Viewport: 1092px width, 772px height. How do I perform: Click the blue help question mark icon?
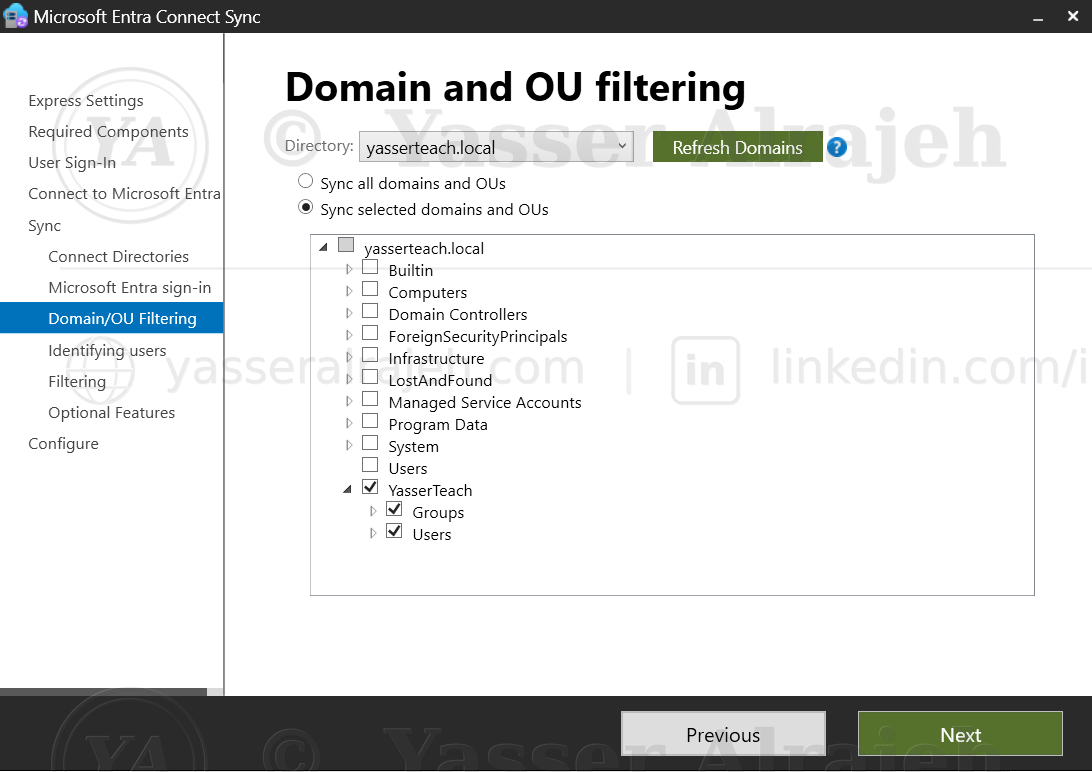point(836,147)
